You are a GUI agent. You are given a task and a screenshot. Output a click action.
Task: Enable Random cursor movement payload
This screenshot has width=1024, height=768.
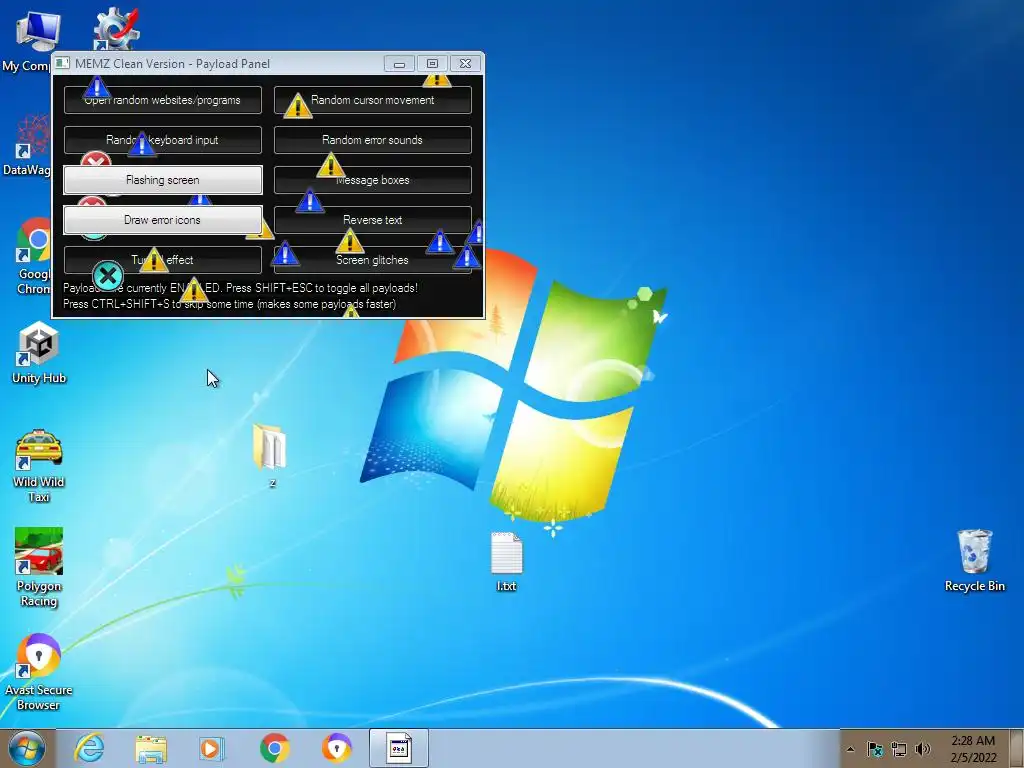372,100
